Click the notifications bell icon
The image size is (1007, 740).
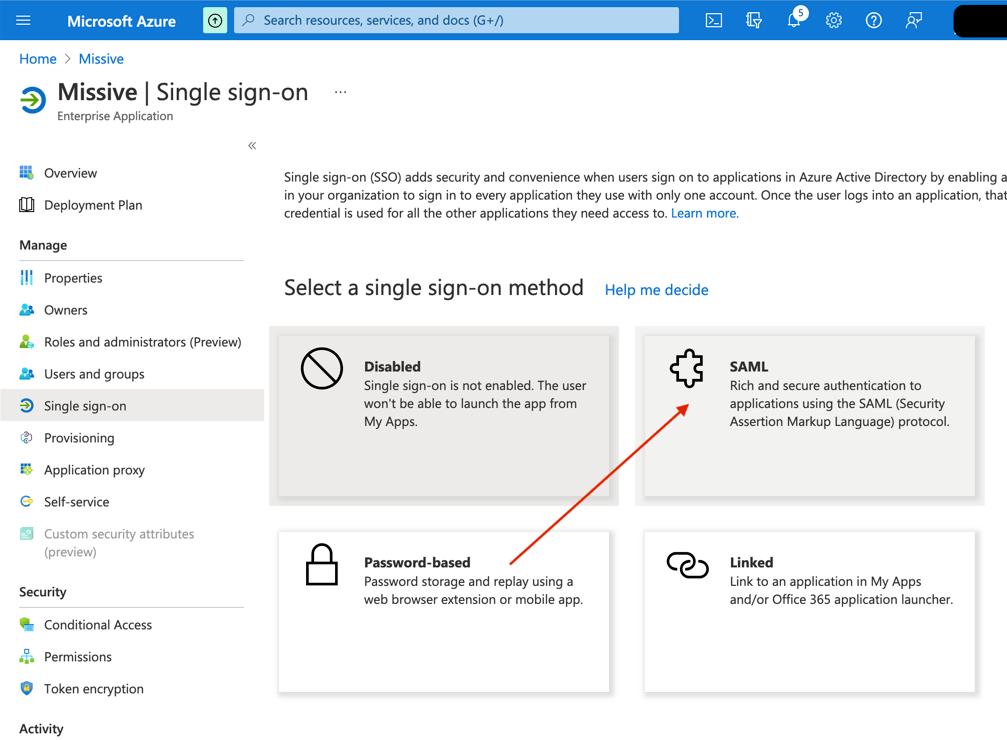[x=794, y=20]
